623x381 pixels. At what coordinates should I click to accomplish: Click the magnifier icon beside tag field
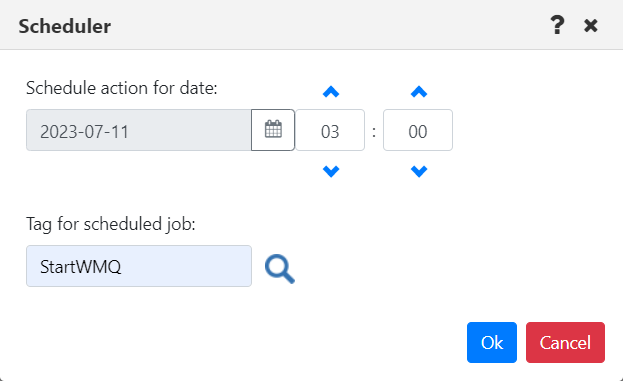tap(280, 269)
